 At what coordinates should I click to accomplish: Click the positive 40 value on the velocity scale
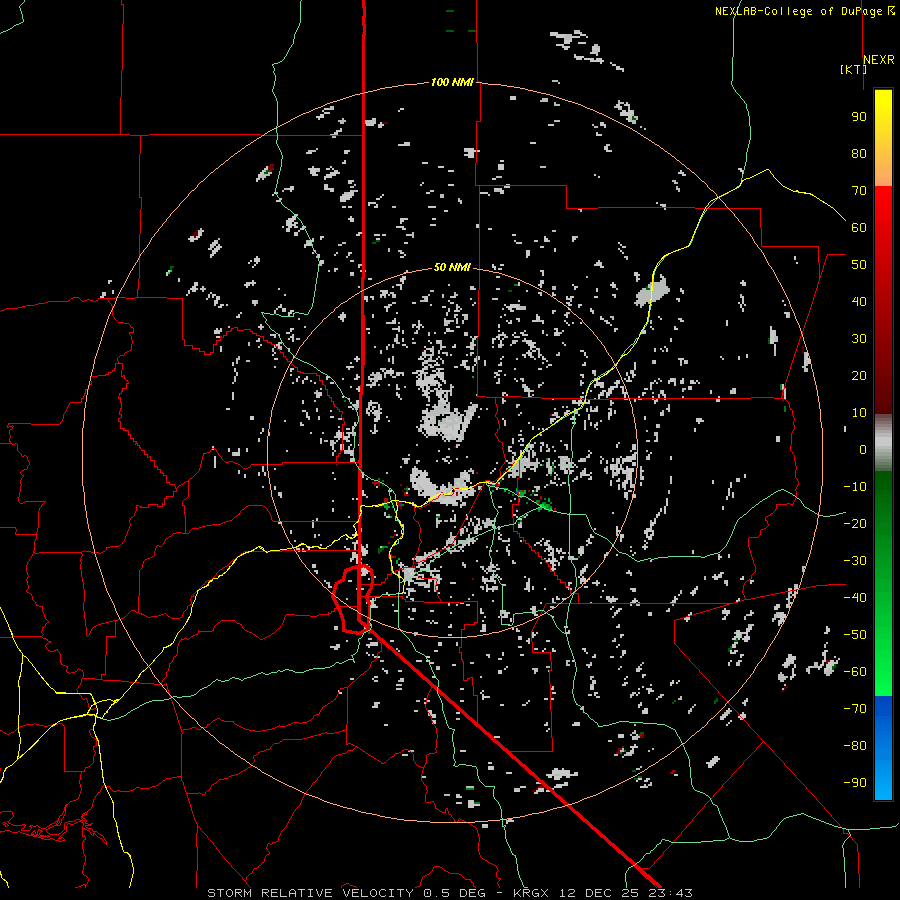859,301
